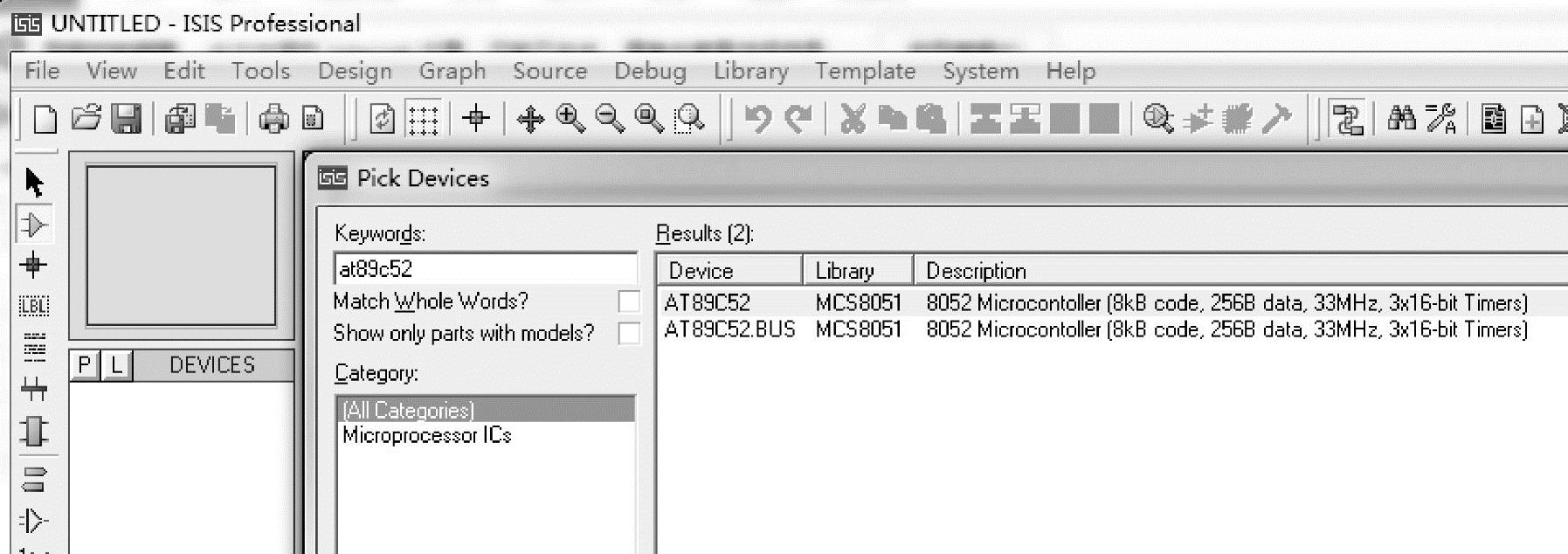Select the AT89C52.BUS result row
The image size is (1568, 554).
click(1113, 329)
